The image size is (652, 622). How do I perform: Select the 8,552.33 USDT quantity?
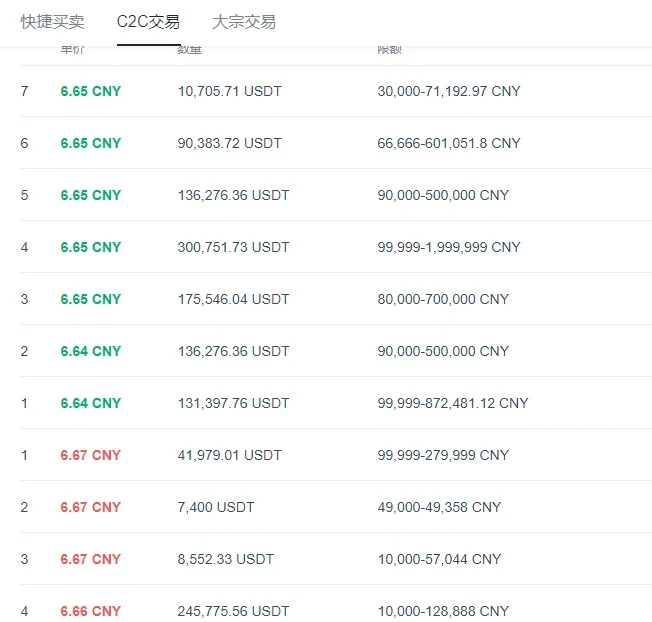(225, 559)
